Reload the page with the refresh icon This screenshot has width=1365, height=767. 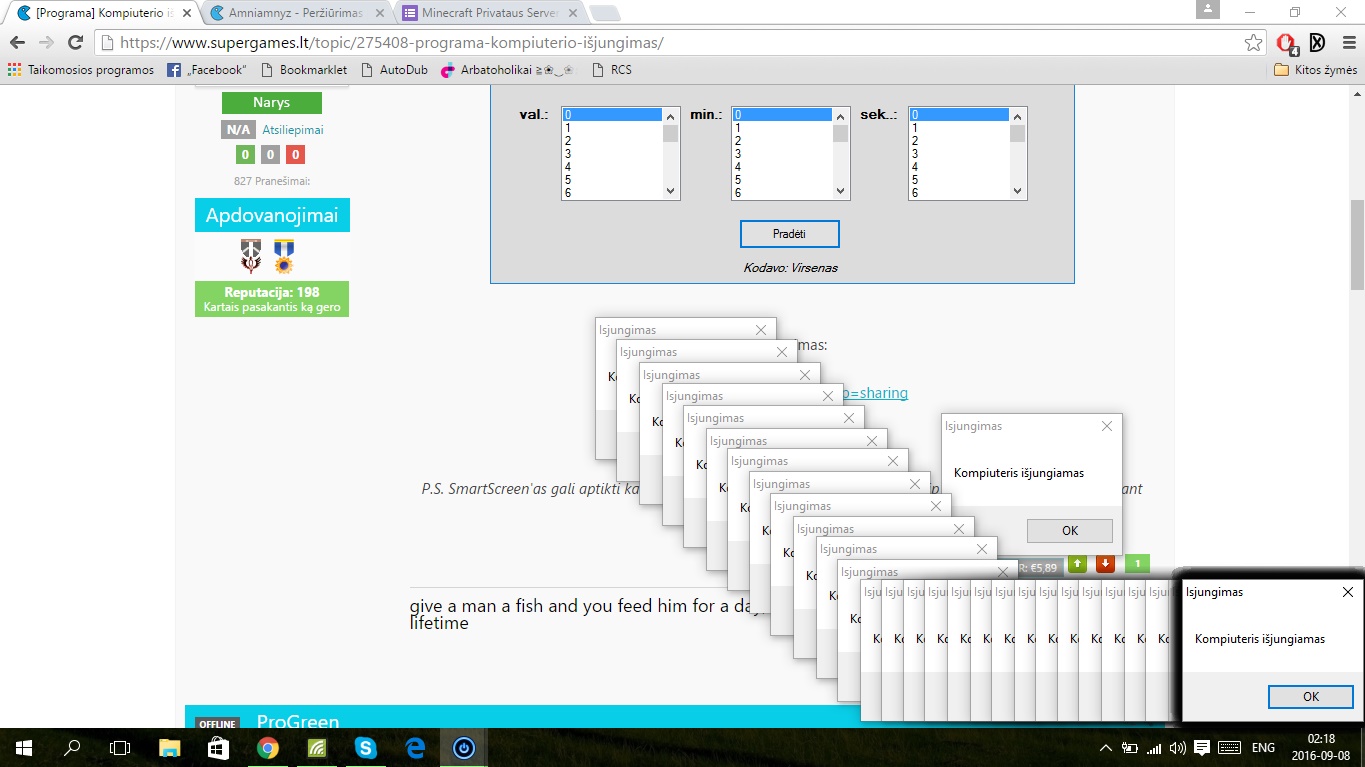(75, 43)
